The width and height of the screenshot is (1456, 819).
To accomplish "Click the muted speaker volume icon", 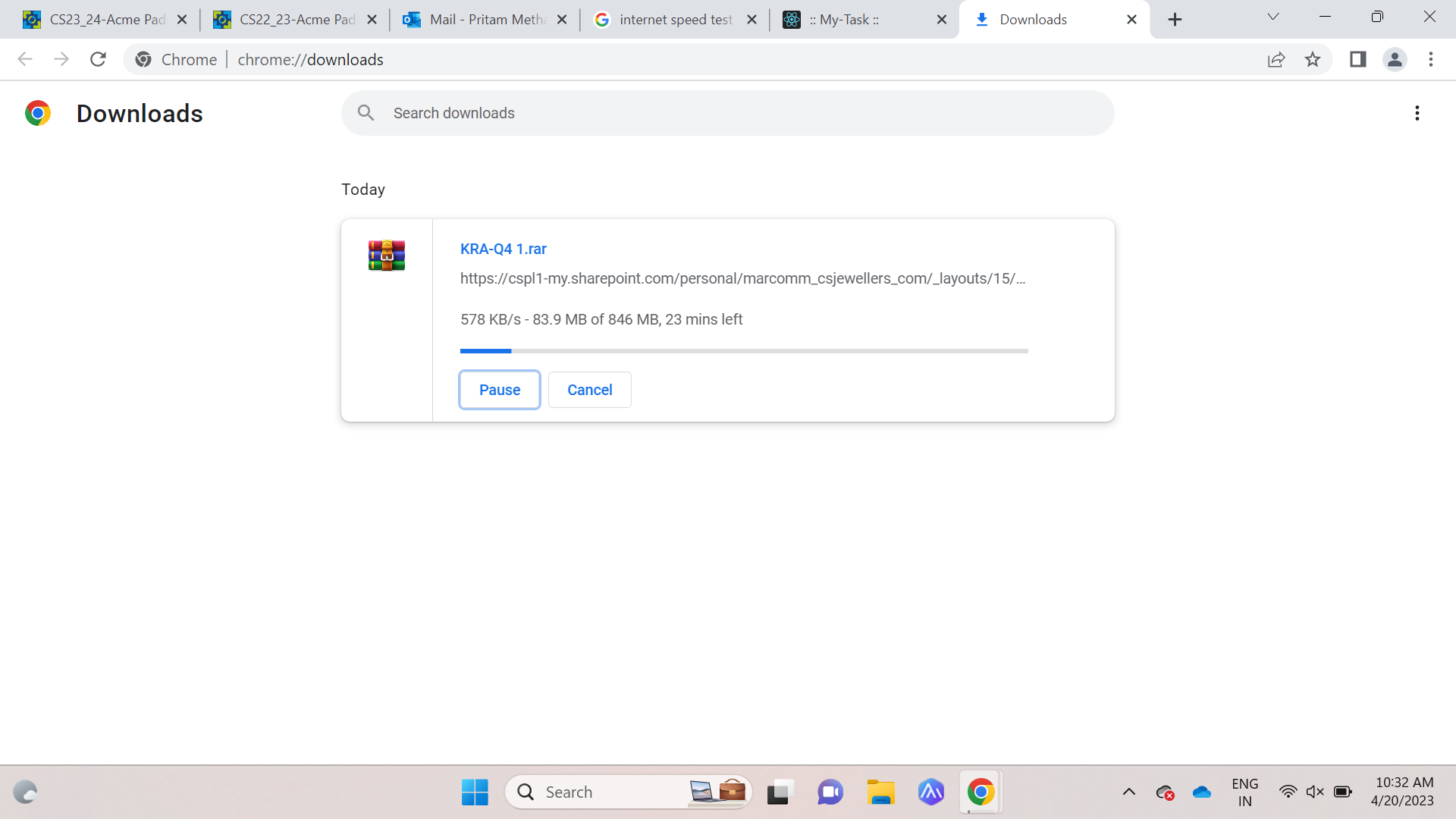I will pos(1315,792).
